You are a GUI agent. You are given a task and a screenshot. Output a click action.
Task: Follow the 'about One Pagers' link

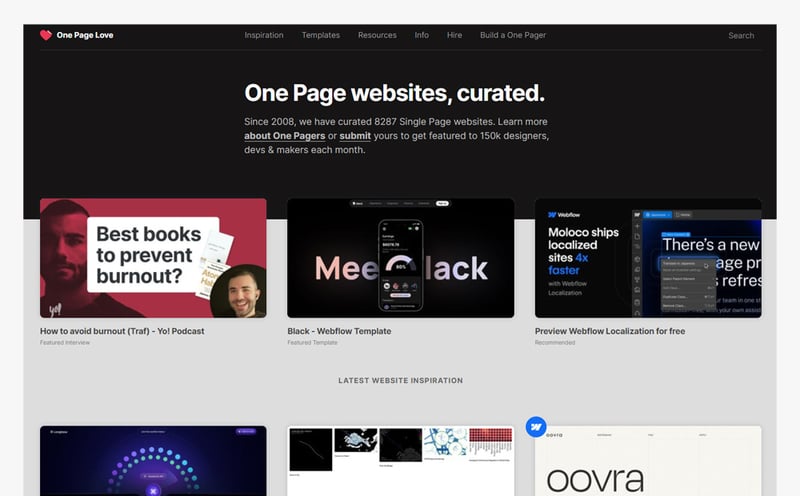(x=284, y=136)
